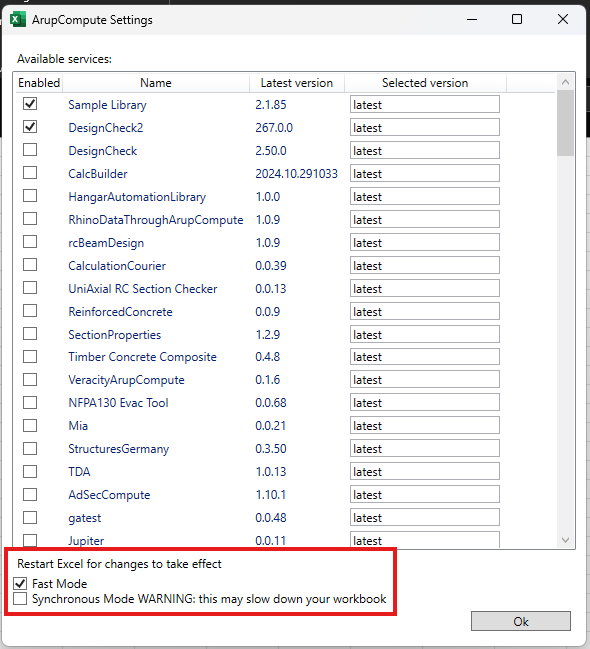Edit selected version field for Mia

425,425
